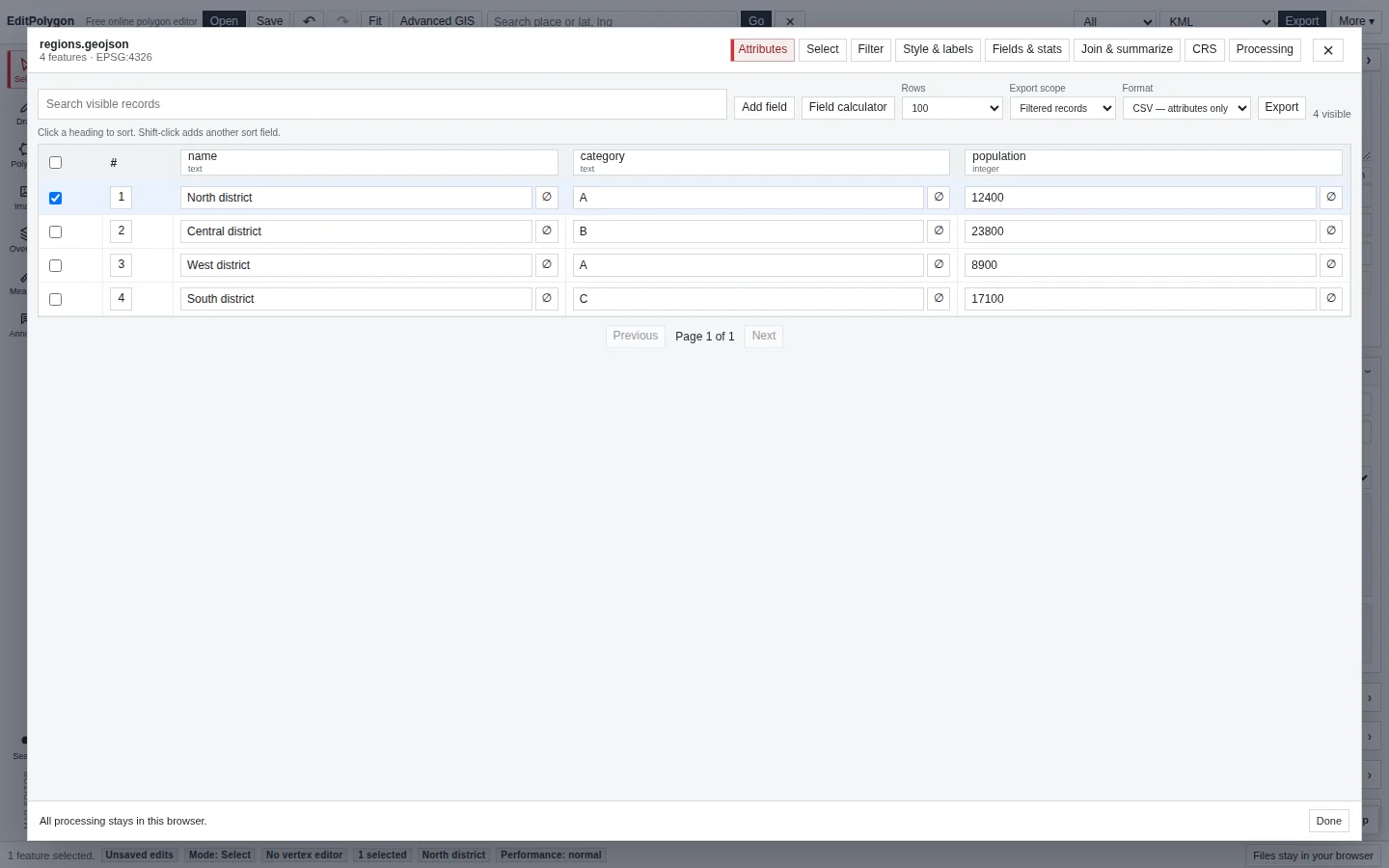Click the Search place or lat, lng field

pyautogui.click(x=613, y=20)
